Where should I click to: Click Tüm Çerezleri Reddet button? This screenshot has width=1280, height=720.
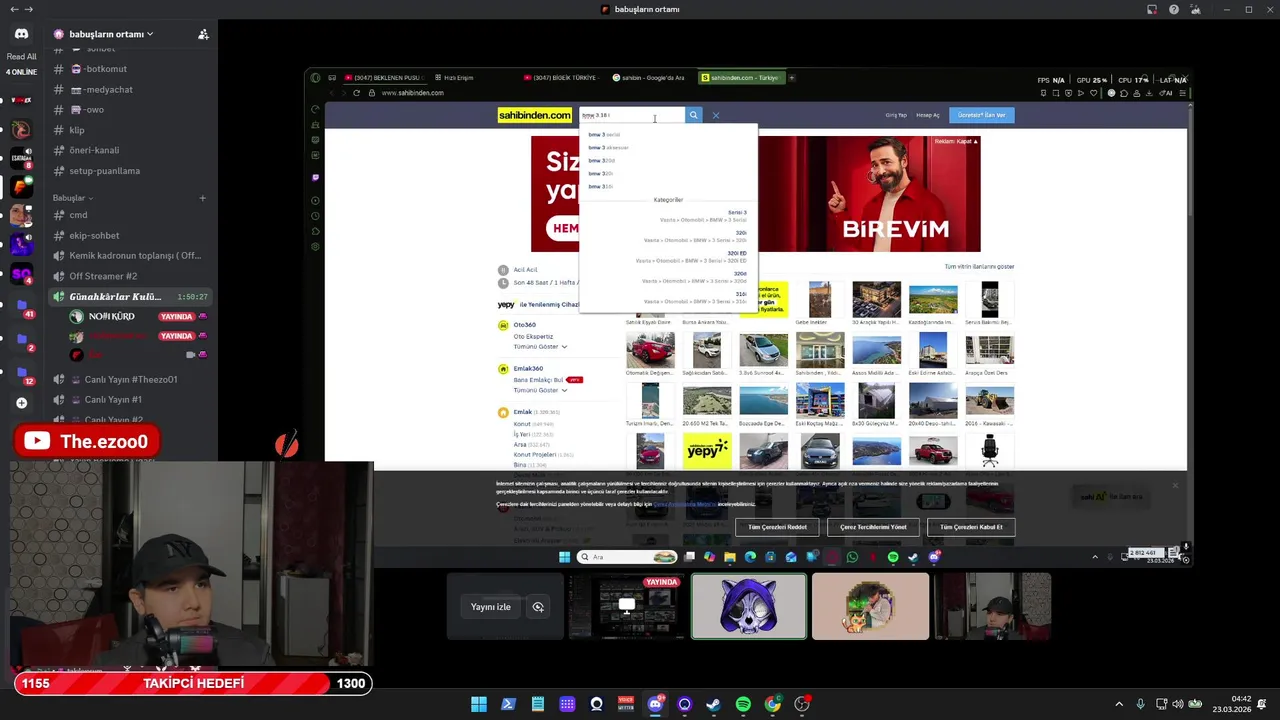777,527
